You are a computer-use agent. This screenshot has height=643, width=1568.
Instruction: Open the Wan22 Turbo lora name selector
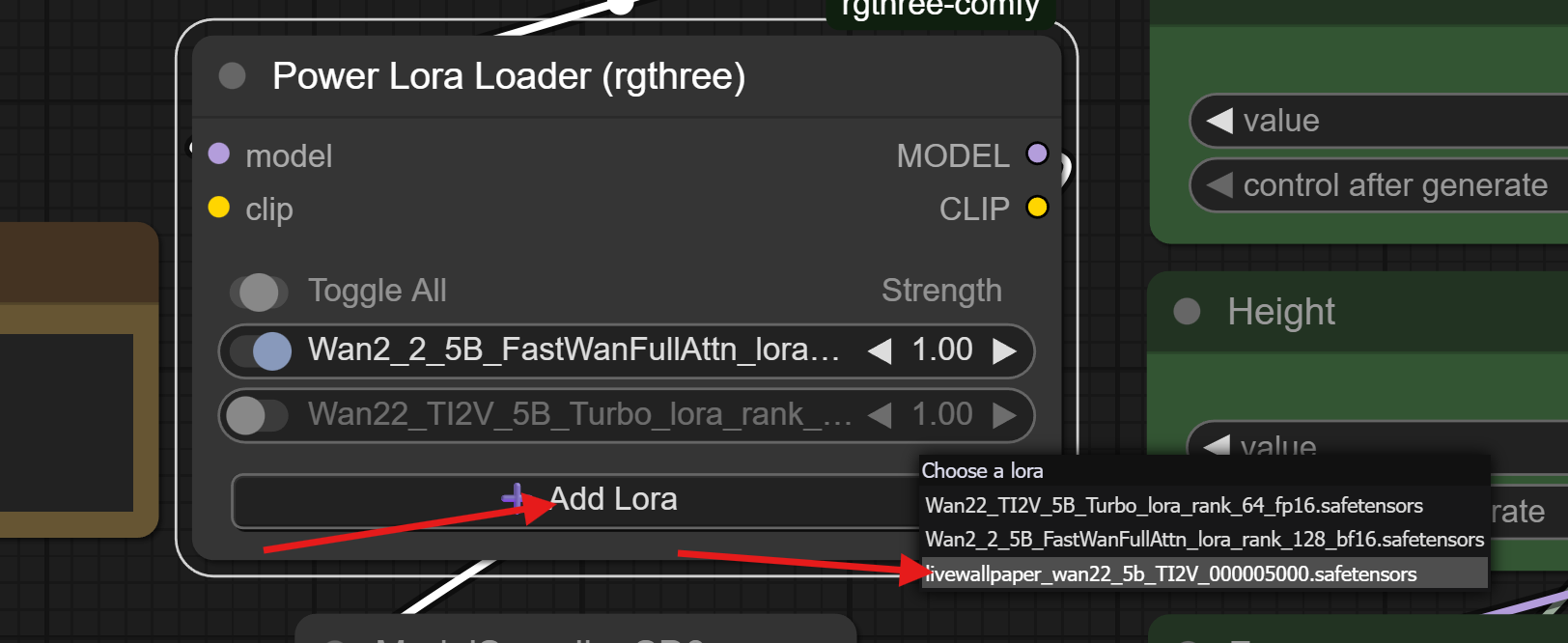579,414
